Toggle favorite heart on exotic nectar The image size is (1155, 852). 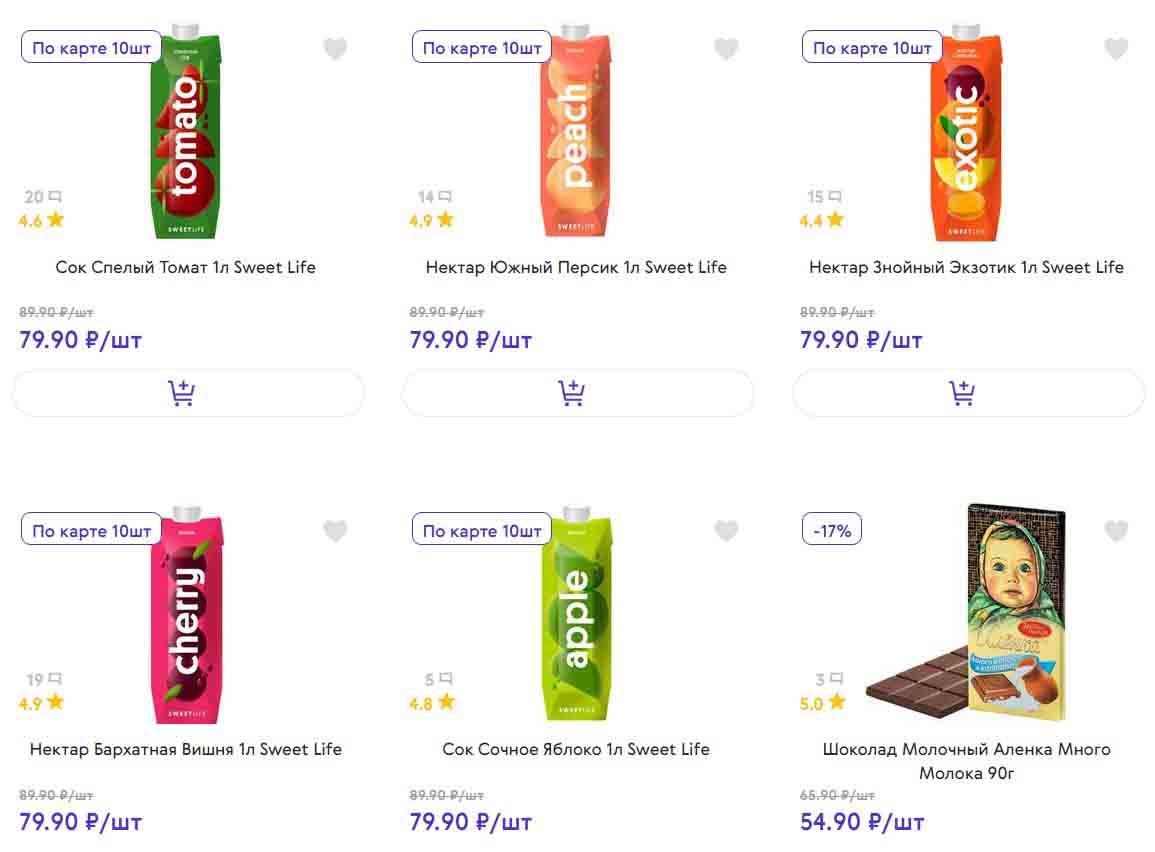pyautogui.click(x=1116, y=49)
